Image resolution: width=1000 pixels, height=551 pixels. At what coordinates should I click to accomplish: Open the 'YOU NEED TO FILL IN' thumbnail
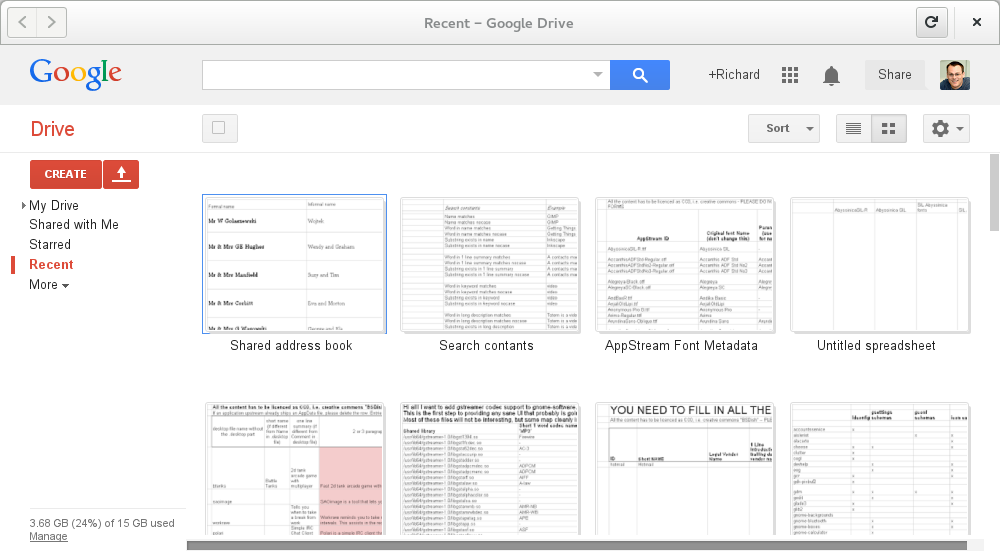[684, 469]
